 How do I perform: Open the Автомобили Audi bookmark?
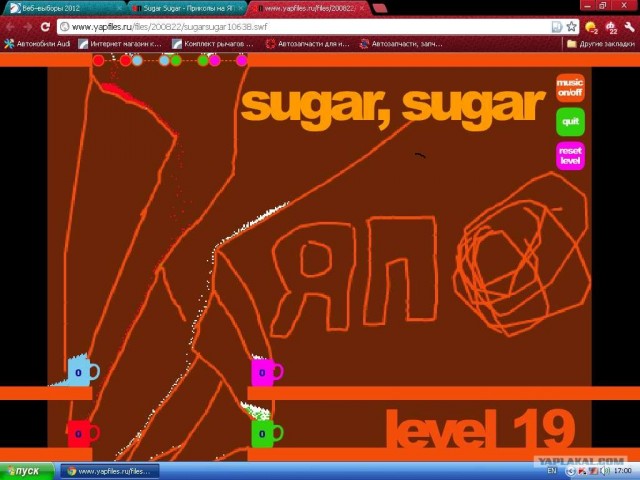[x=38, y=44]
